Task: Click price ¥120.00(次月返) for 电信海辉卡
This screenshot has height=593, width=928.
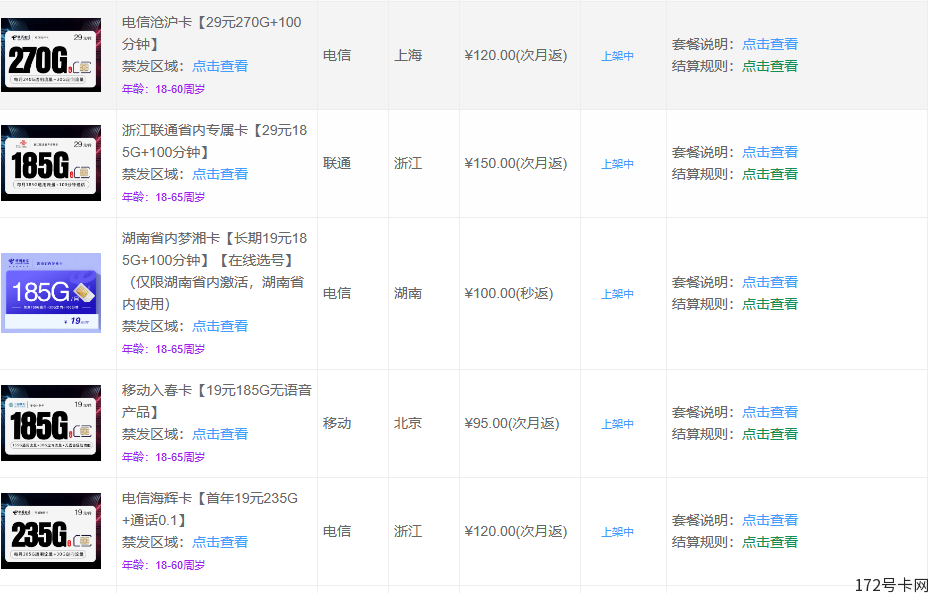Action: click(516, 531)
